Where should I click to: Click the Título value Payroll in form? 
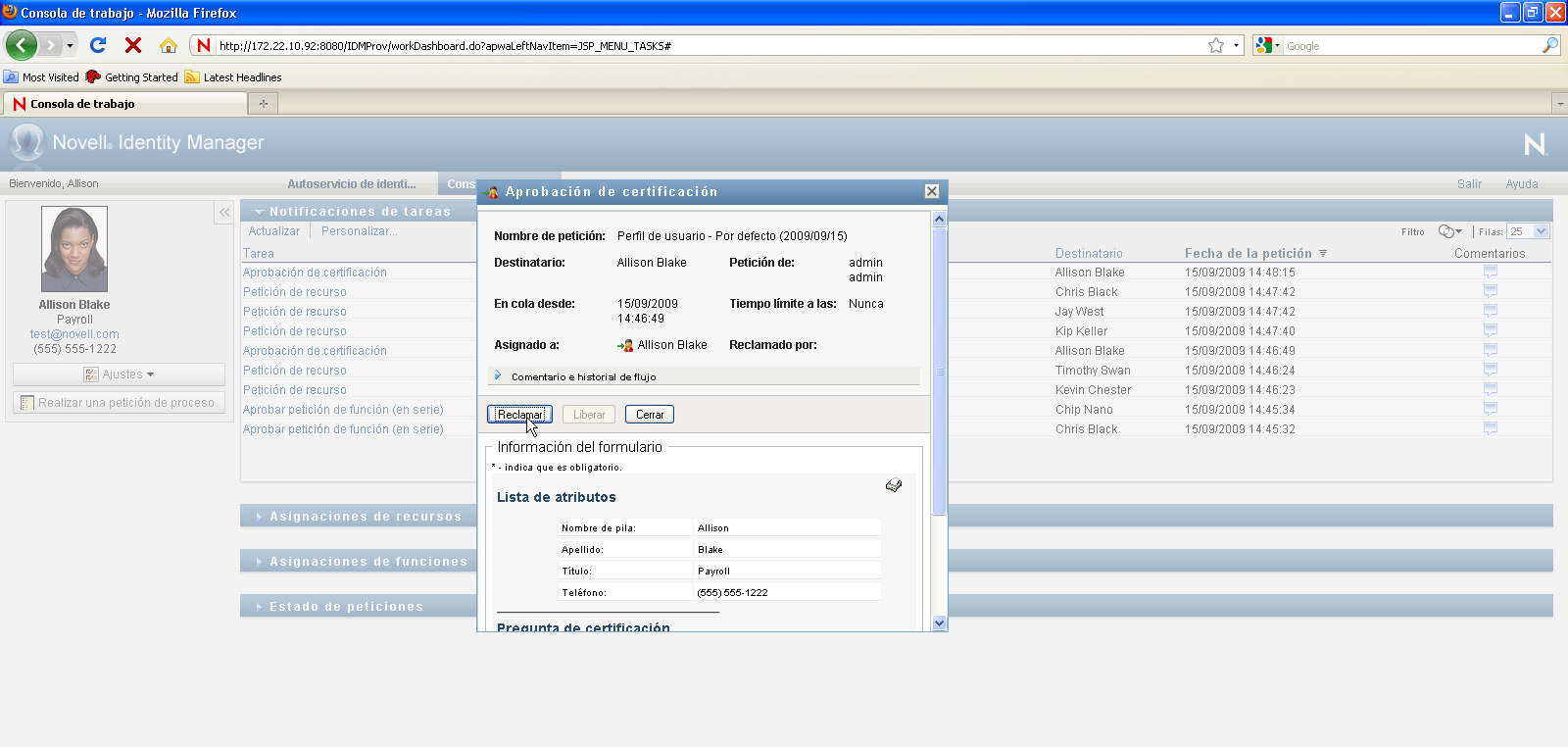pos(713,571)
